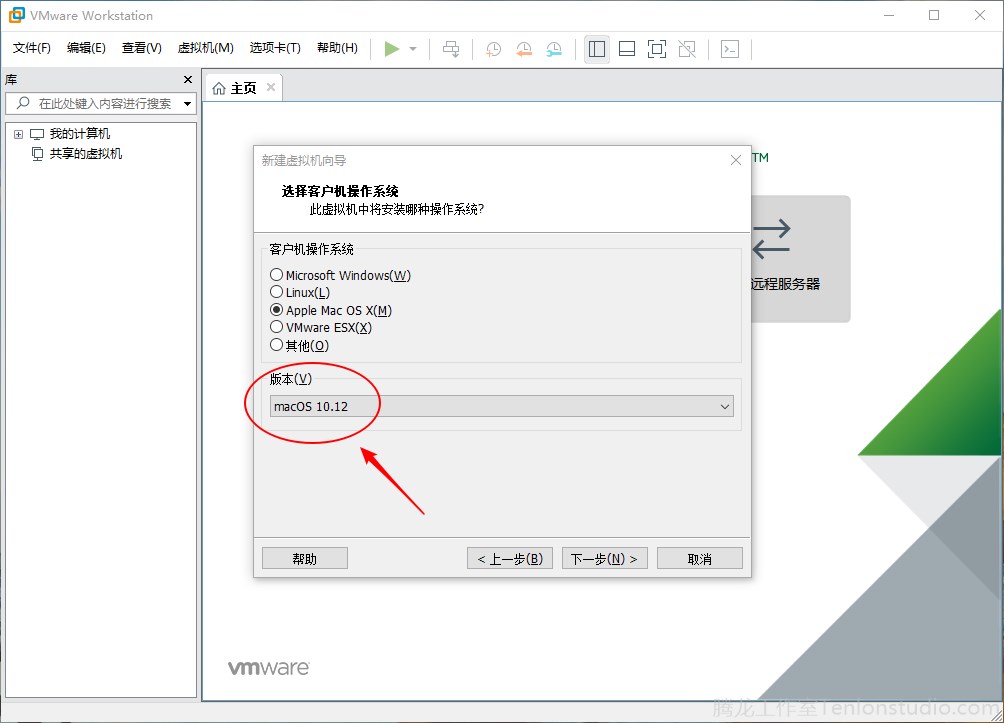Select the Microsoft Windows radio option
The image size is (1004, 723).
pyautogui.click(x=277, y=275)
